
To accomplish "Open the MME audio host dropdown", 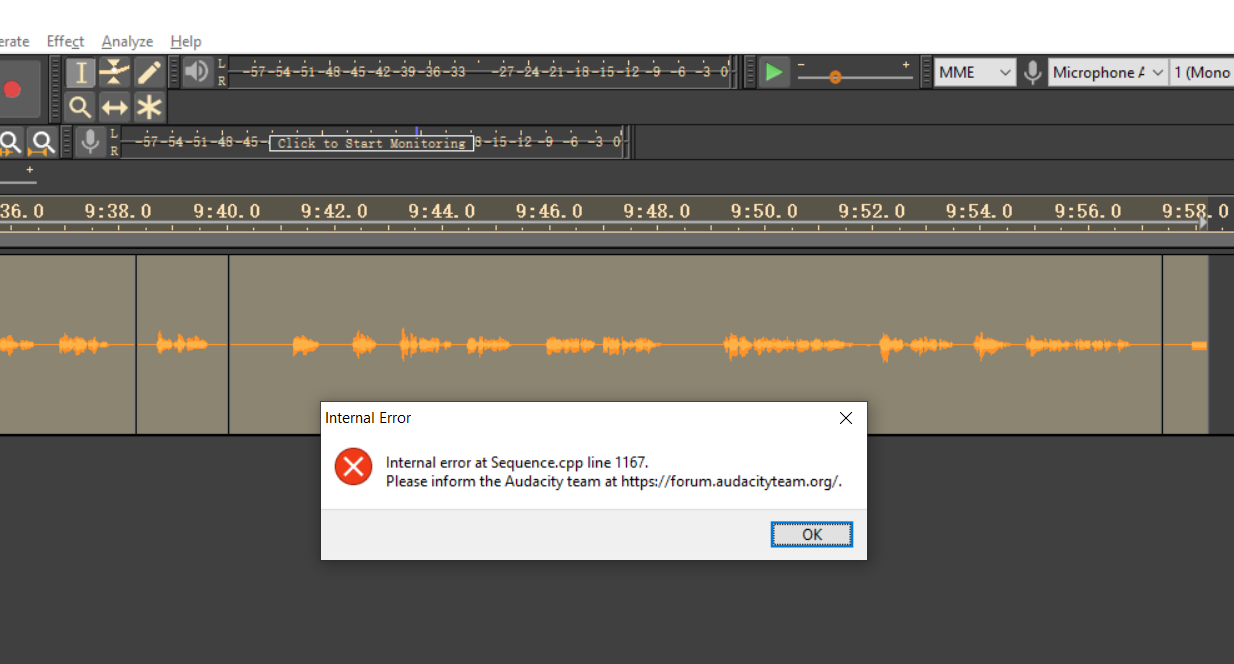I will click(975, 72).
